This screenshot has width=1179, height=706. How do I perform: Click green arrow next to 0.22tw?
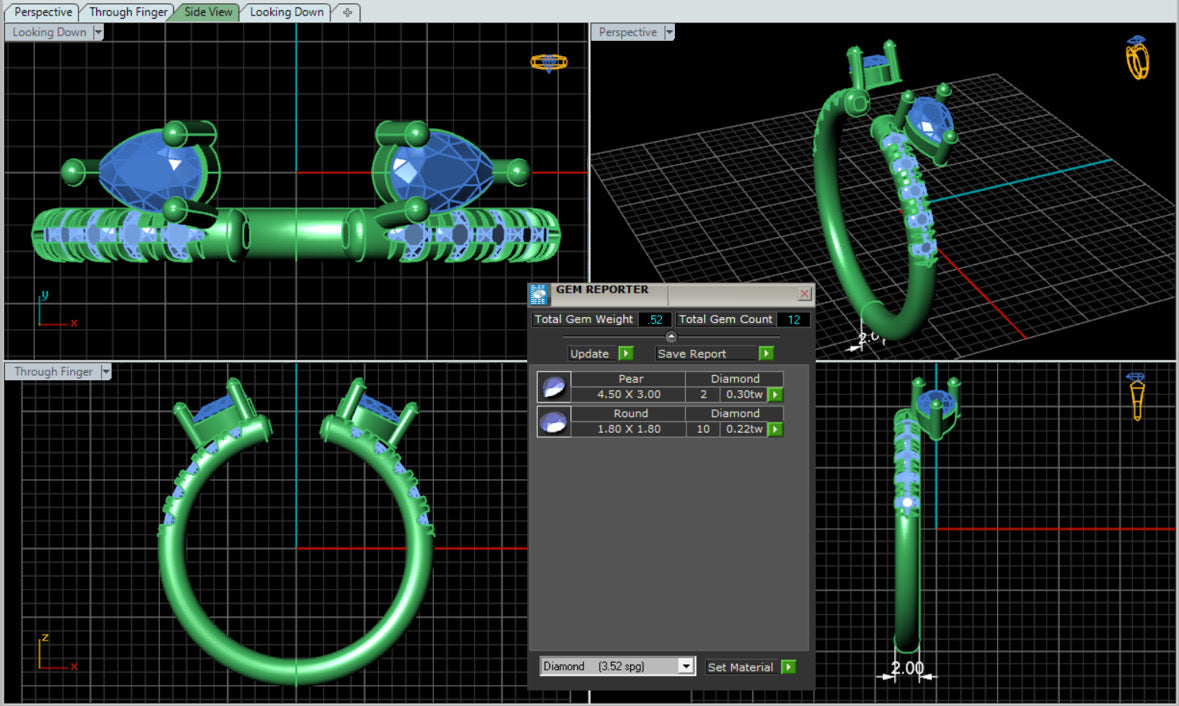coord(775,429)
